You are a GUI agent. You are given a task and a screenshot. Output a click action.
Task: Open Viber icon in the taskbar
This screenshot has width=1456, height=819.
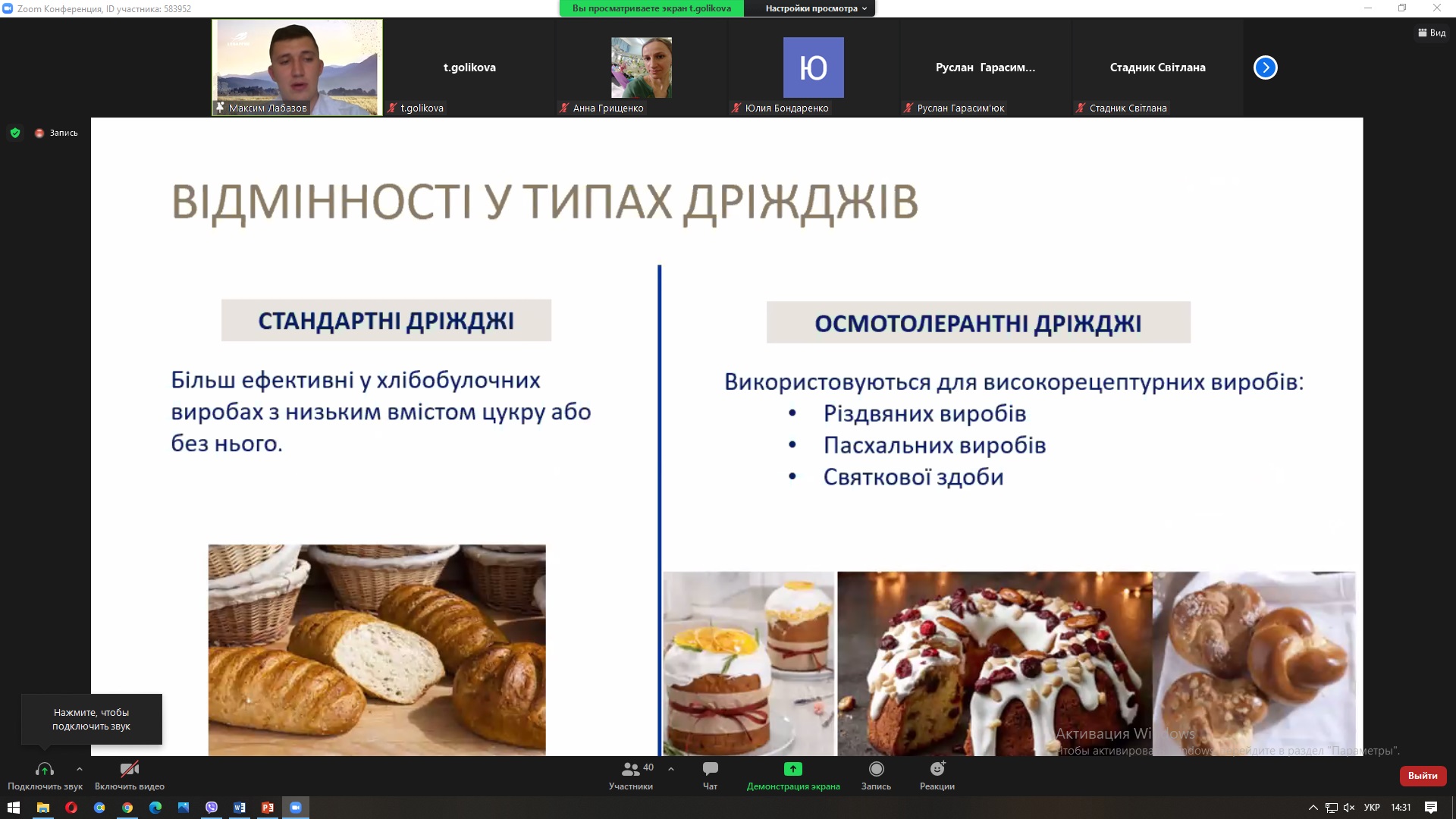pos(212,808)
